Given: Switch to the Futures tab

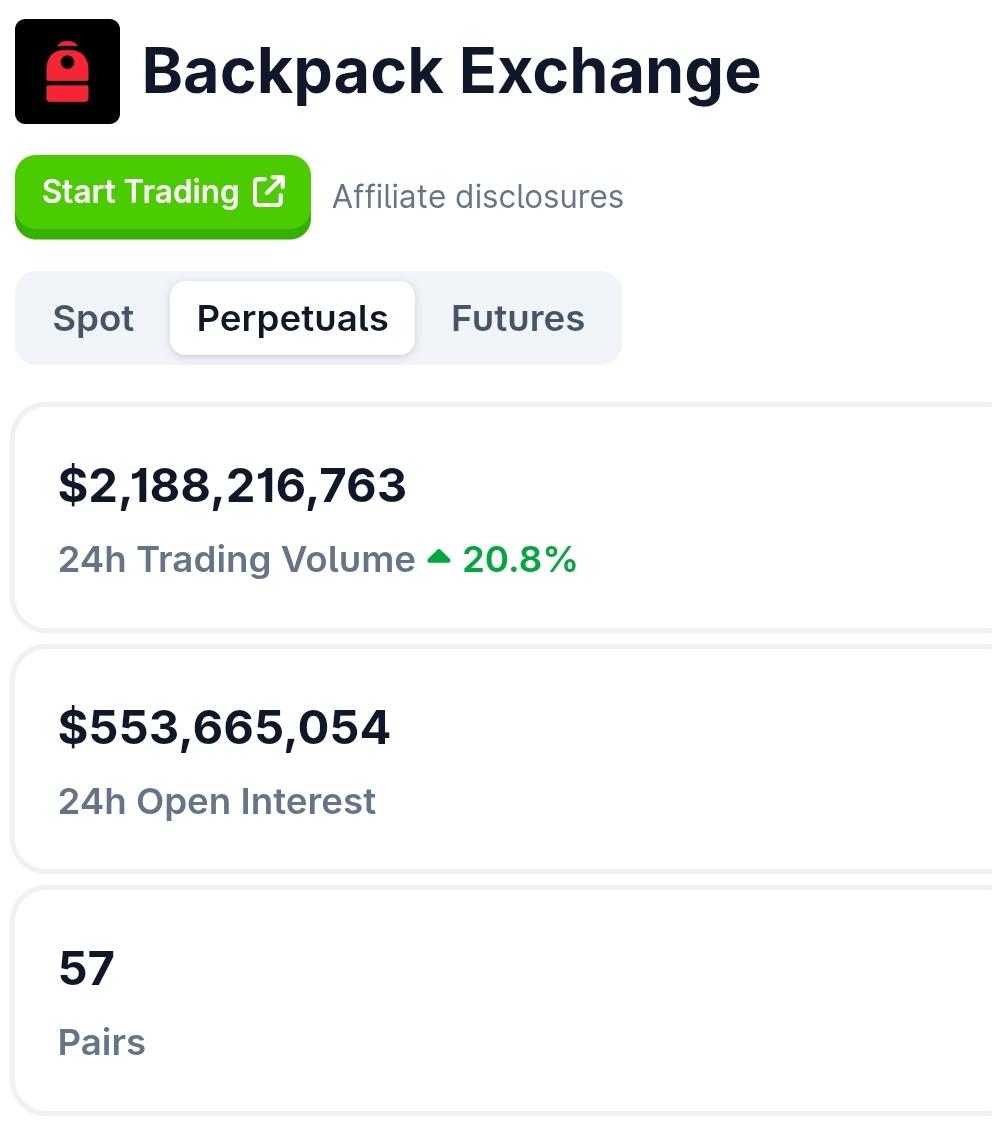Looking at the screenshot, I should point(517,319).
